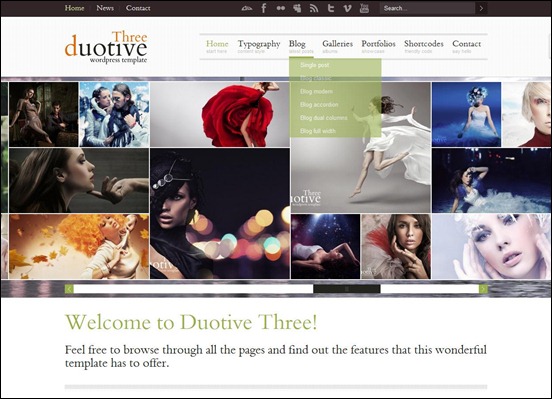Focus the Search input field
552x399 pixels.
click(428, 8)
